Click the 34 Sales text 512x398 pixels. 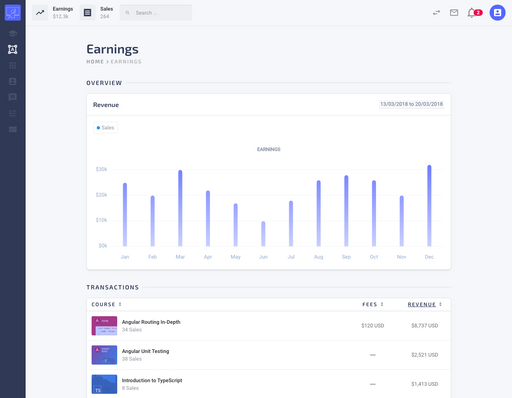(132, 330)
